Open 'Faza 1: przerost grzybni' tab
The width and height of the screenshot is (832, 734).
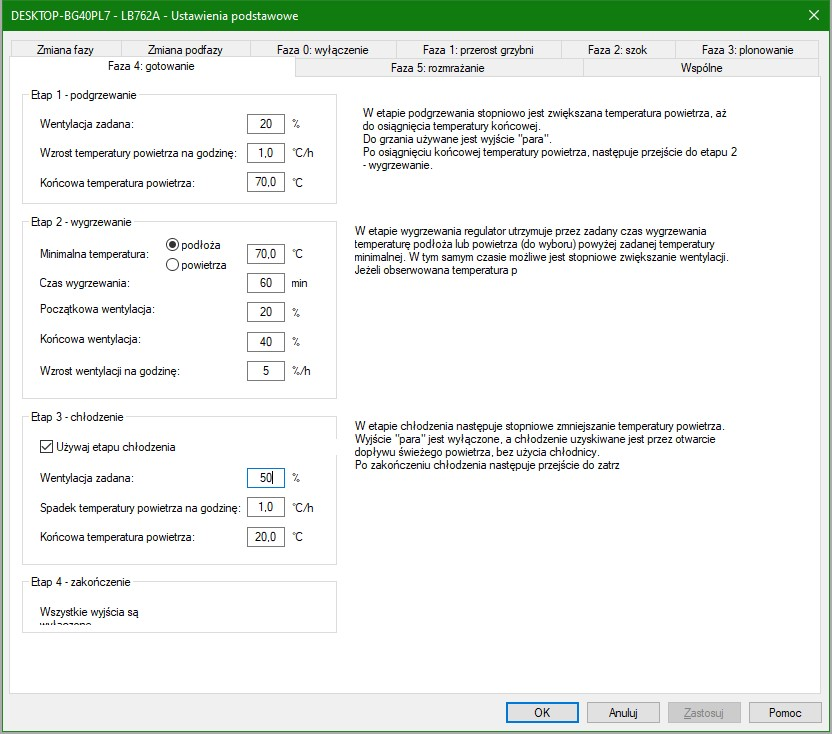(478, 50)
